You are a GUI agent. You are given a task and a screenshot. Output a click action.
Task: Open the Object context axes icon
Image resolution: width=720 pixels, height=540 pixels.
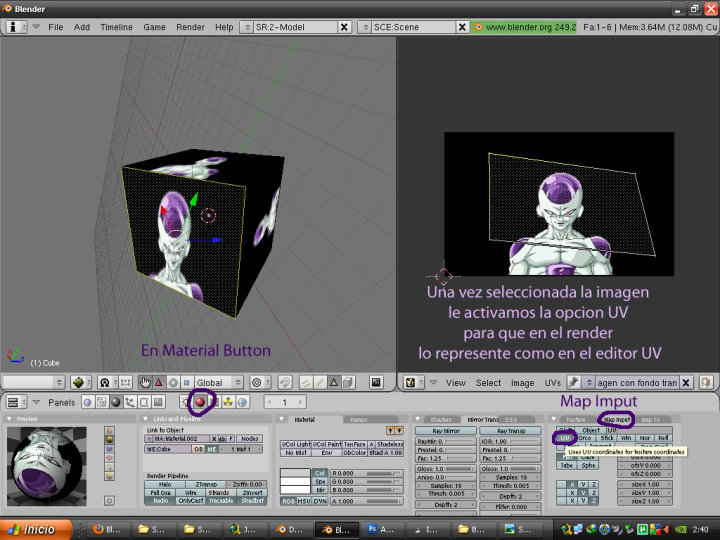point(130,402)
